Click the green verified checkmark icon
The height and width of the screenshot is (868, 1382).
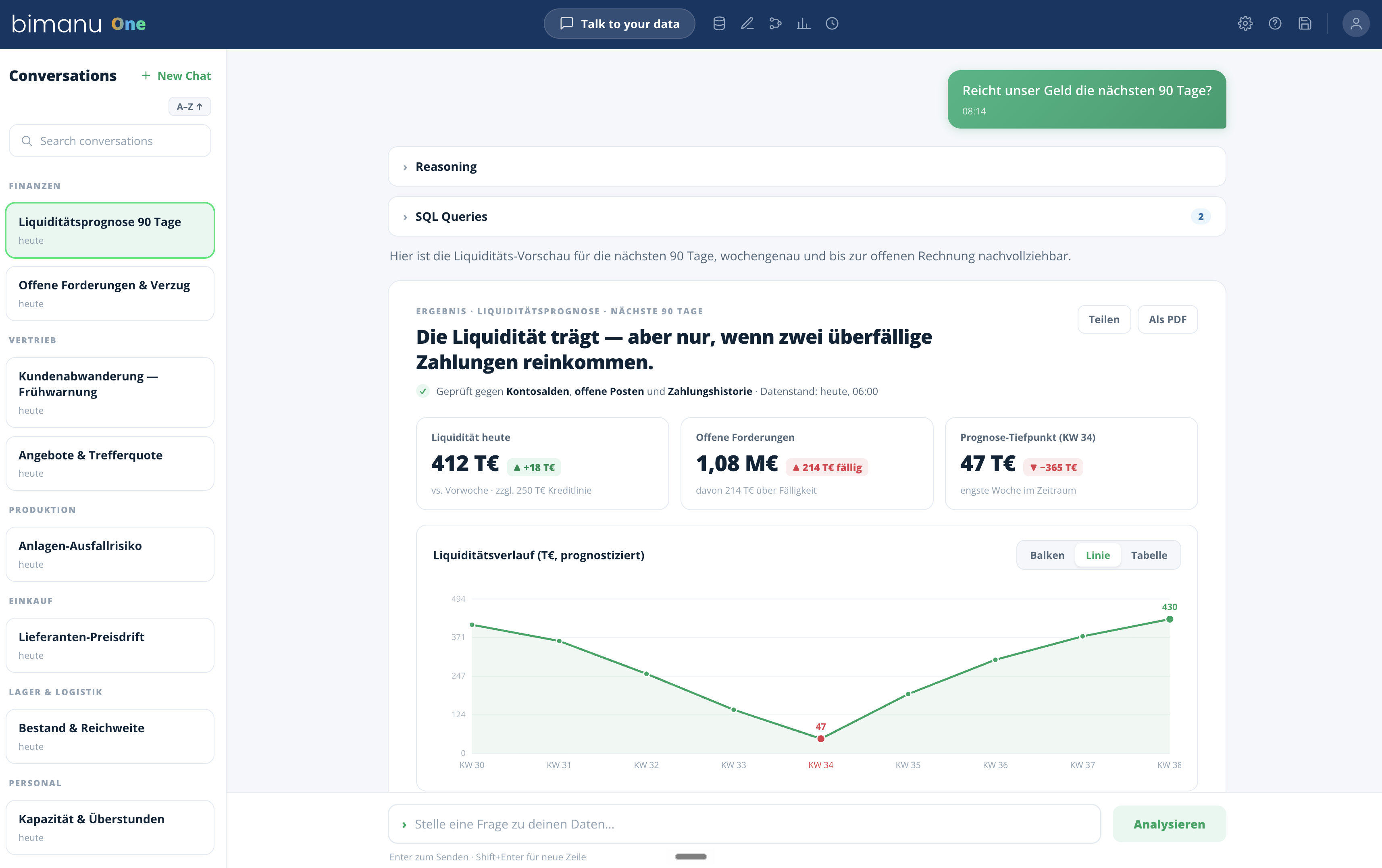[x=423, y=391]
